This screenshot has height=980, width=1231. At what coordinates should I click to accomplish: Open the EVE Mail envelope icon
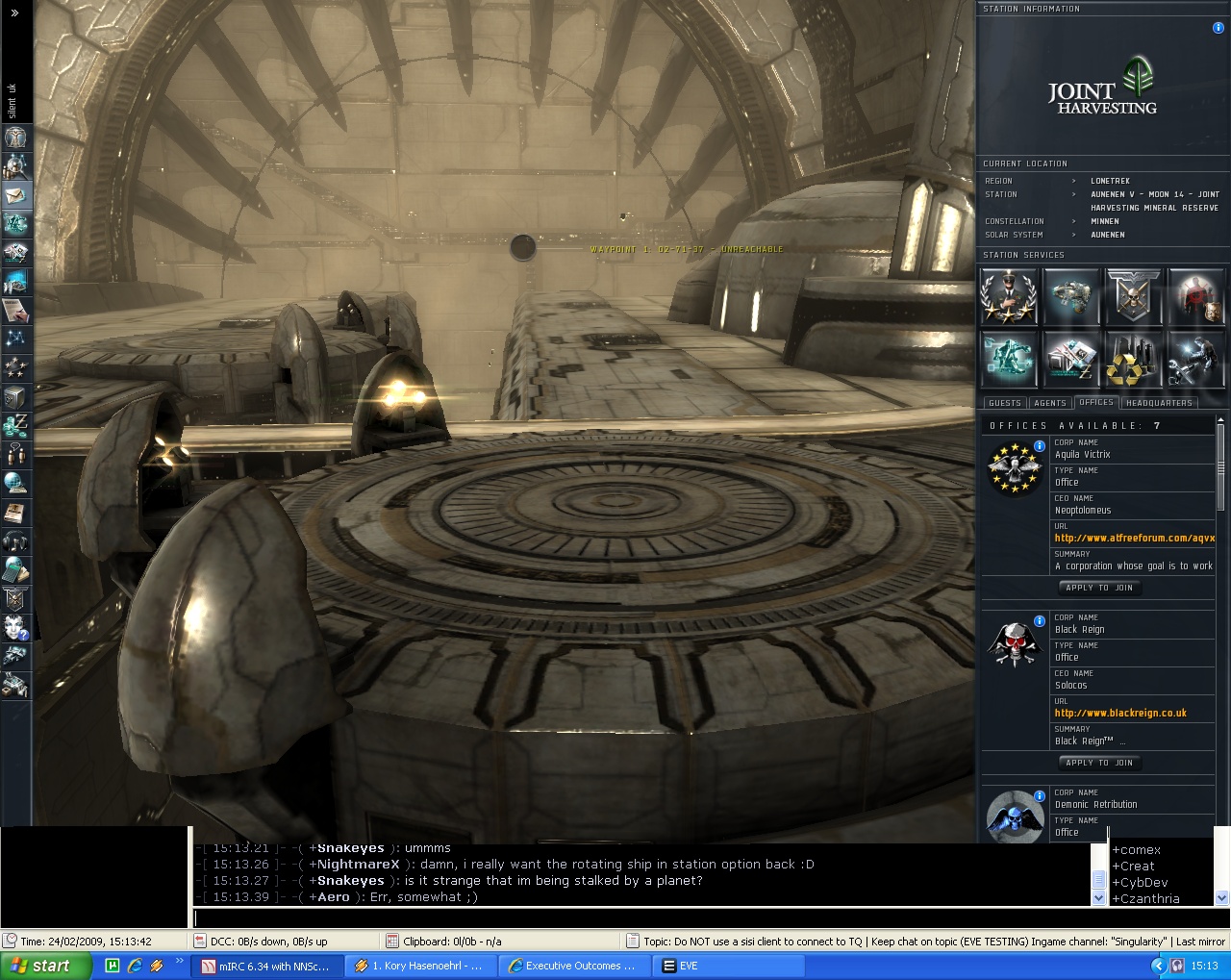[16, 194]
